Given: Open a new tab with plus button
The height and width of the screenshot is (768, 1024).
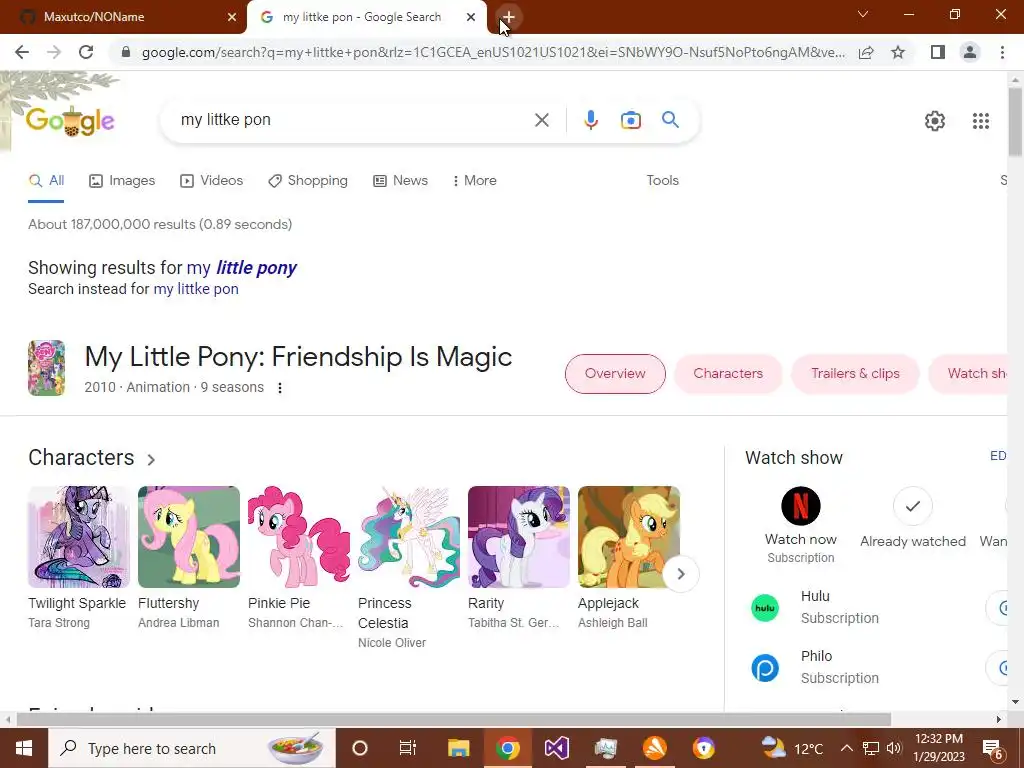Looking at the screenshot, I should coord(508,17).
